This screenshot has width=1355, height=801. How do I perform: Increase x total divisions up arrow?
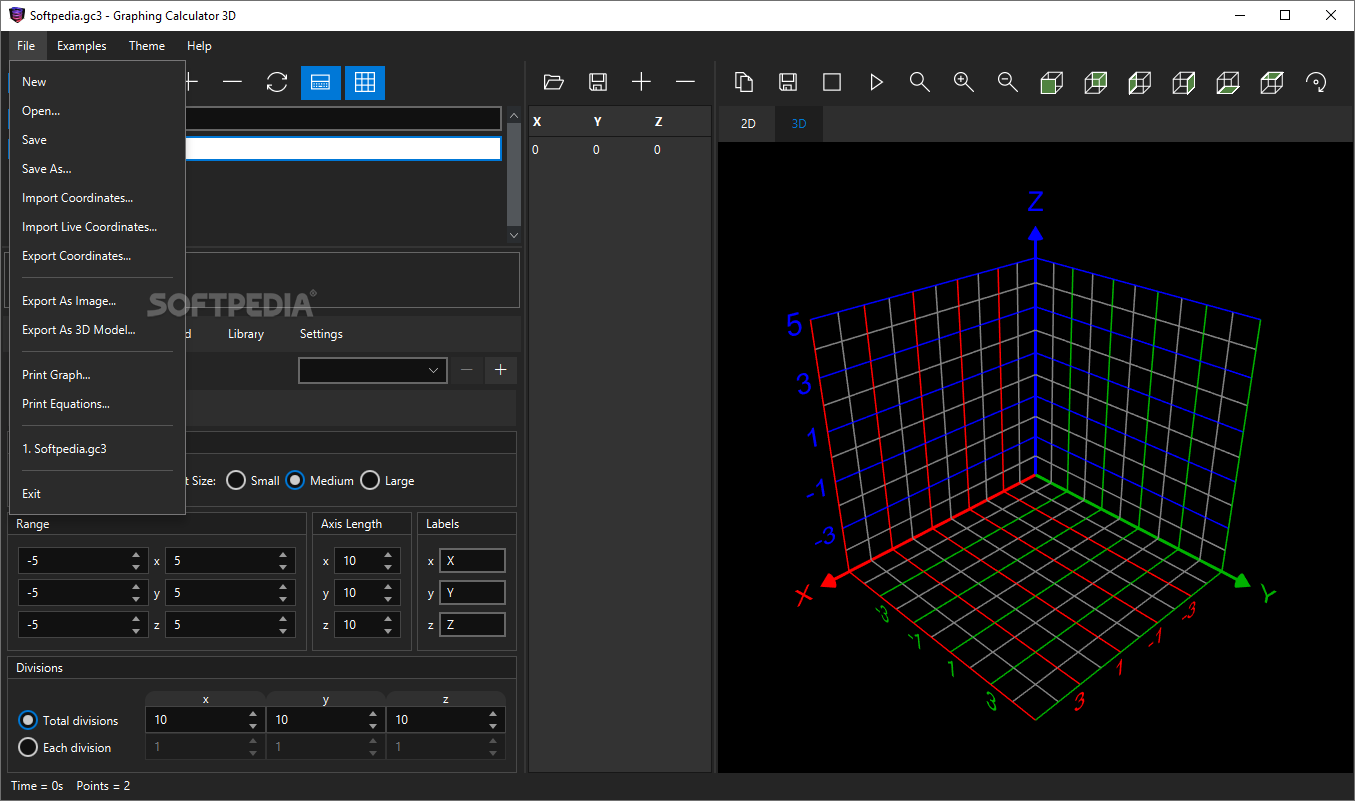[x=253, y=715]
